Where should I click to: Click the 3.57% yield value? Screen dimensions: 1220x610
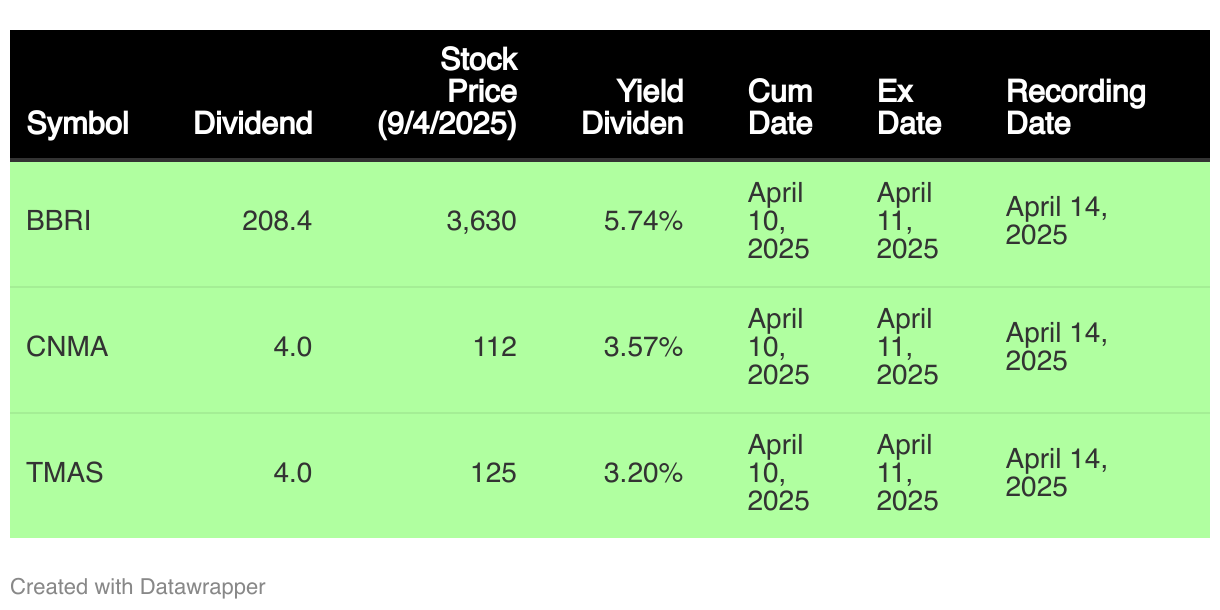pyautogui.click(x=644, y=347)
